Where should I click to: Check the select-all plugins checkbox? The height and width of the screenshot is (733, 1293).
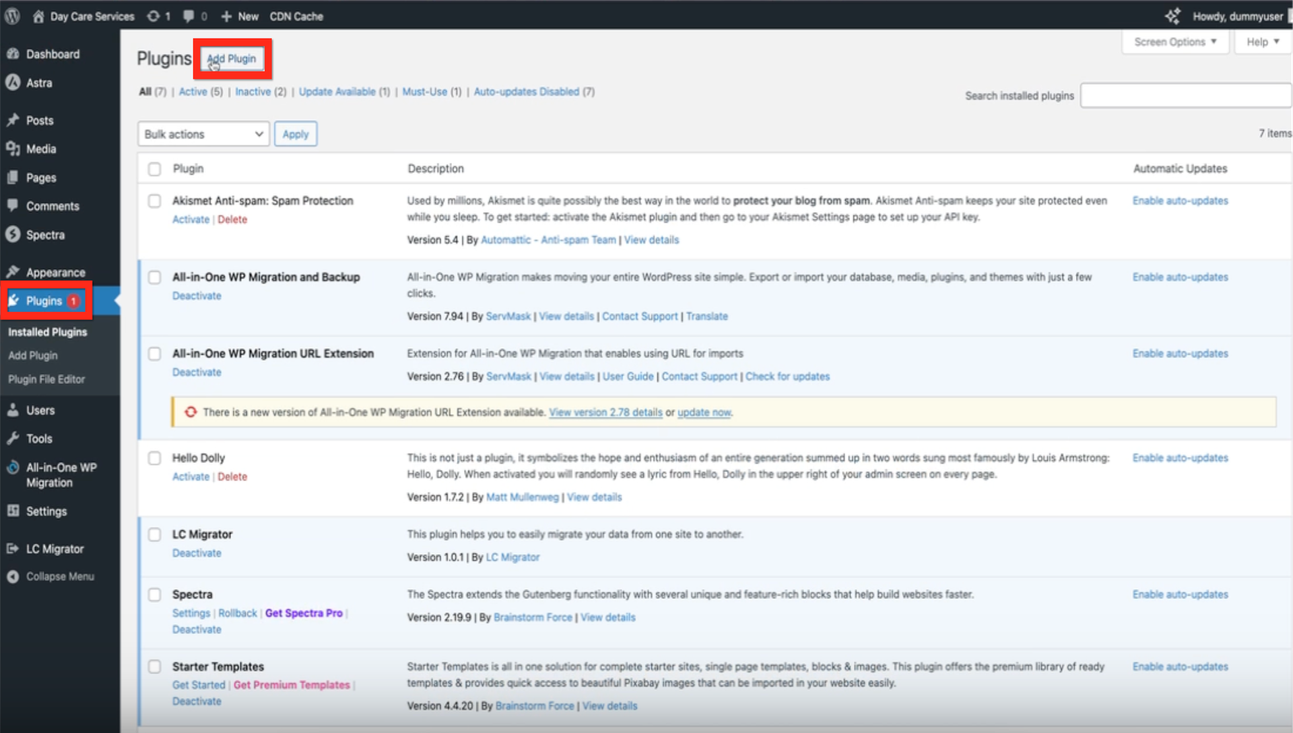(x=154, y=168)
